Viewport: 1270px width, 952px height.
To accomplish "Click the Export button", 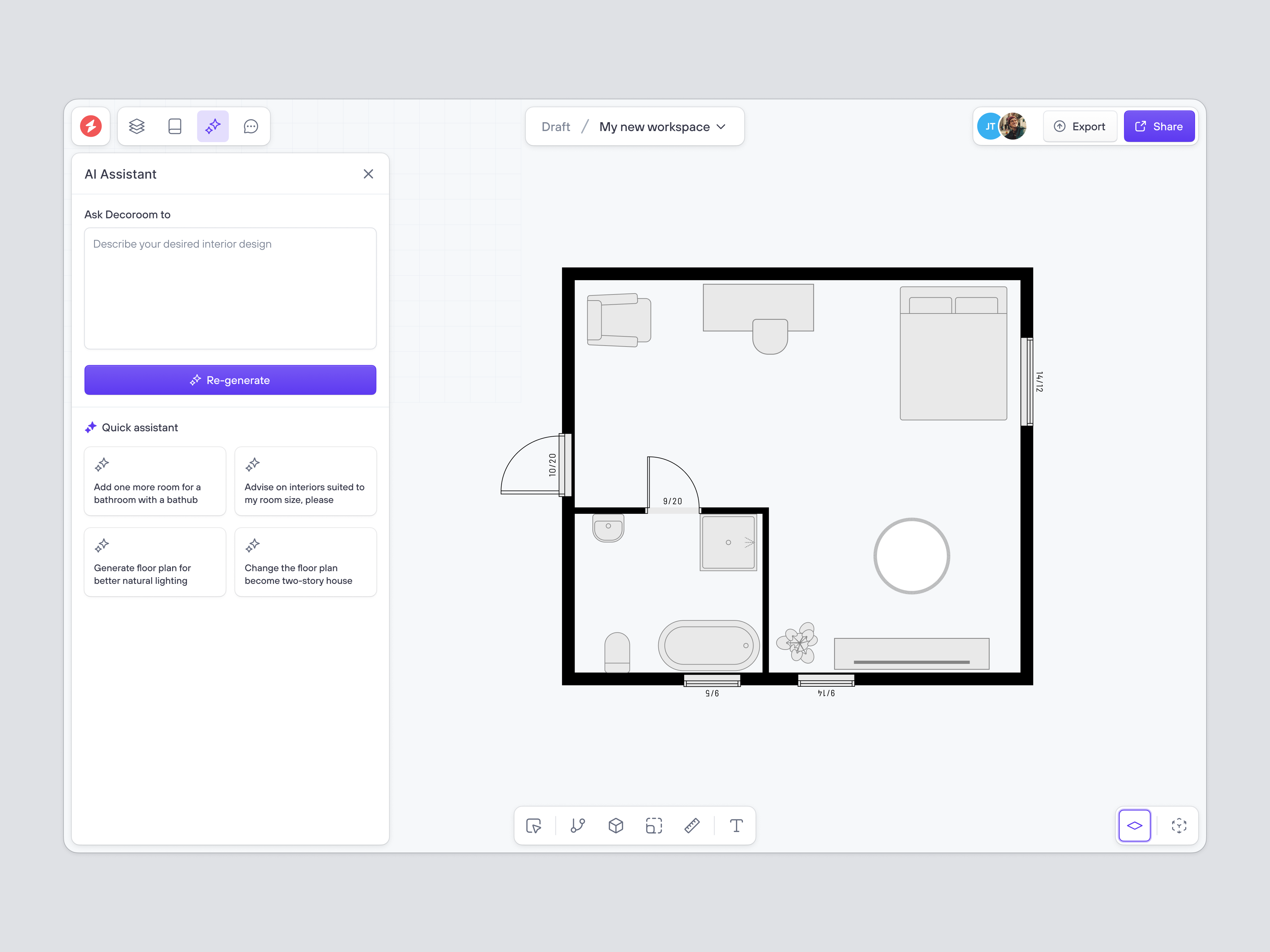I will click(x=1079, y=126).
